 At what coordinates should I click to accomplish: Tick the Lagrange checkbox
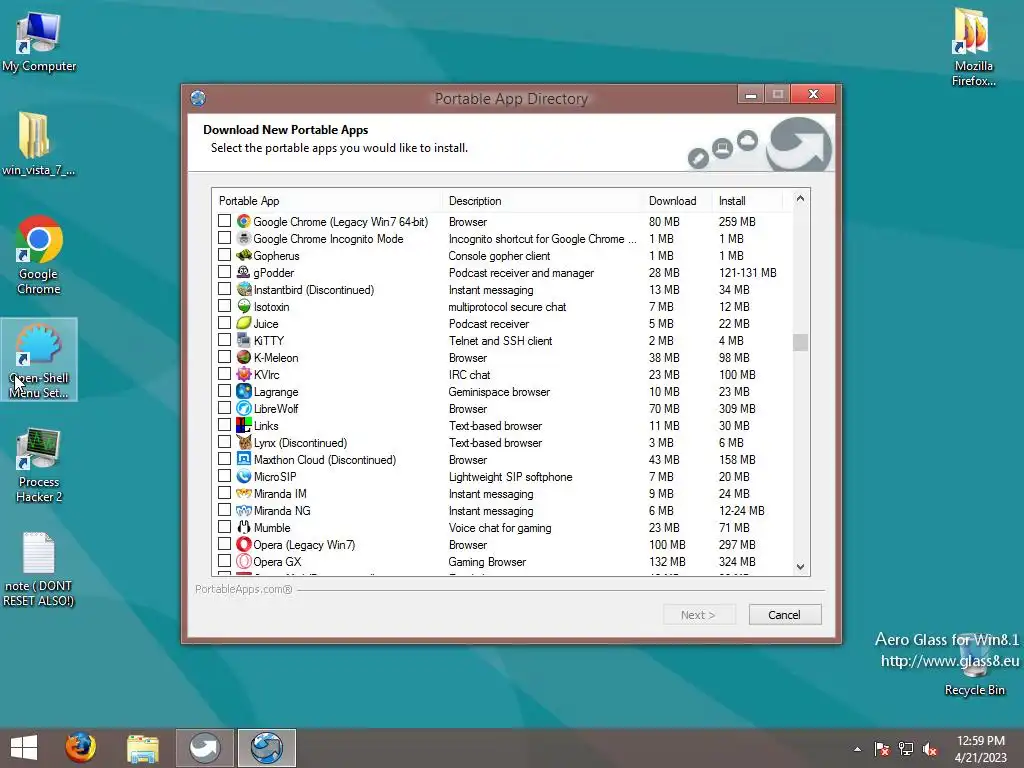tap(224, 391)
